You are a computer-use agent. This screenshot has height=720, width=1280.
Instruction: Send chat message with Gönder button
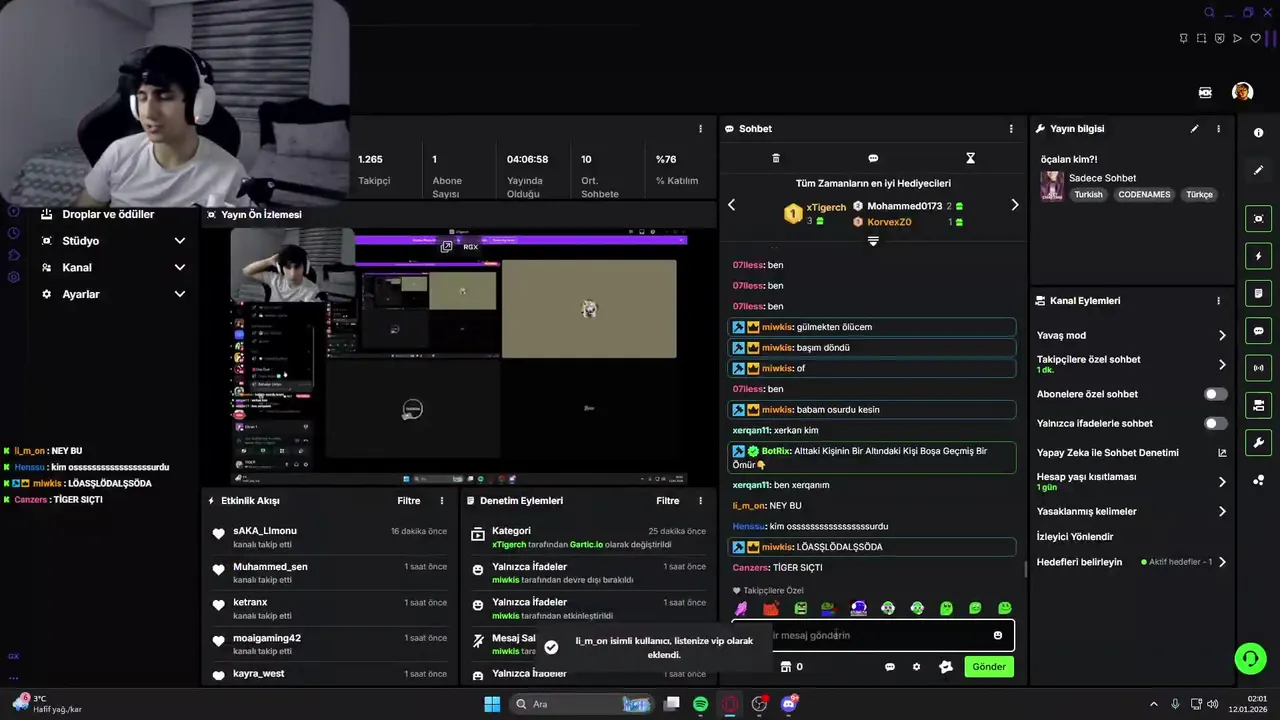[x=989, y=667]
